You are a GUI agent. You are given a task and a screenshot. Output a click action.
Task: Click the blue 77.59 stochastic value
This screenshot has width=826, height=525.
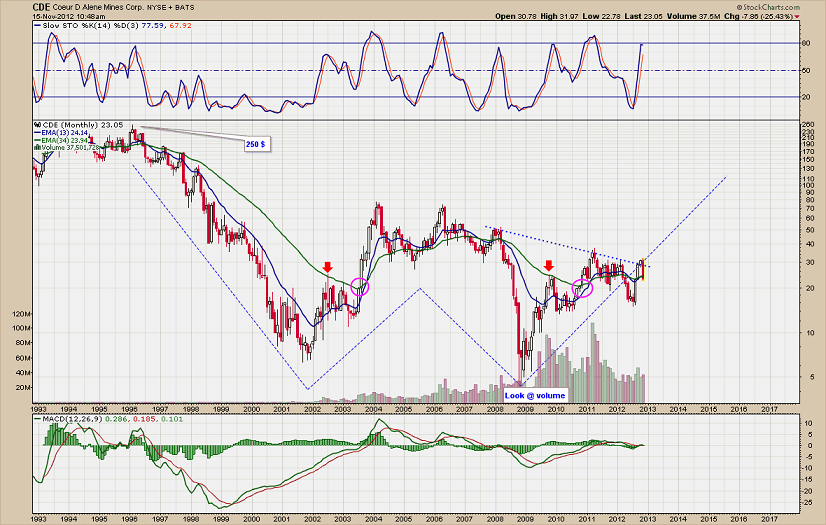[152, 25]
